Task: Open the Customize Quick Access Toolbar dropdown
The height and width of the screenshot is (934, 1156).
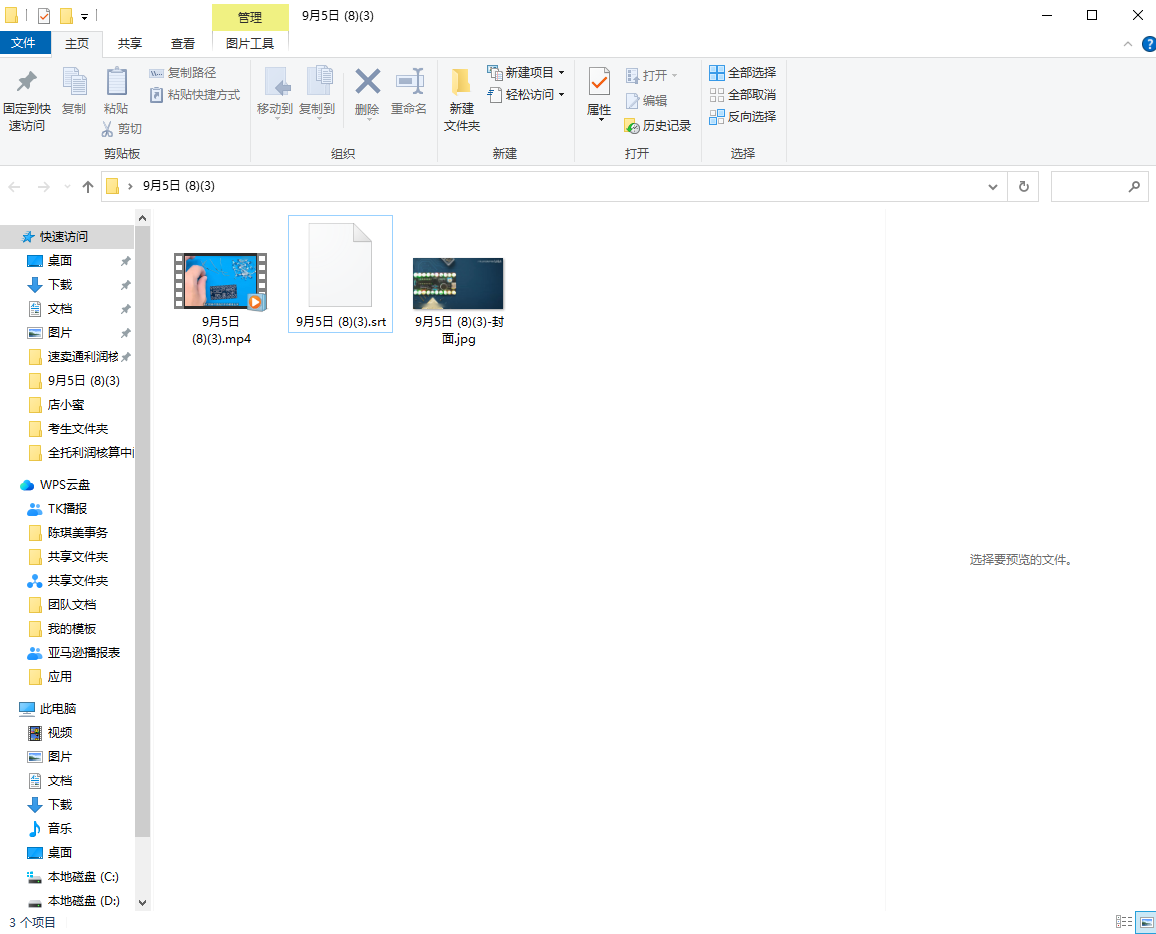Action: (x=84, y=16)
